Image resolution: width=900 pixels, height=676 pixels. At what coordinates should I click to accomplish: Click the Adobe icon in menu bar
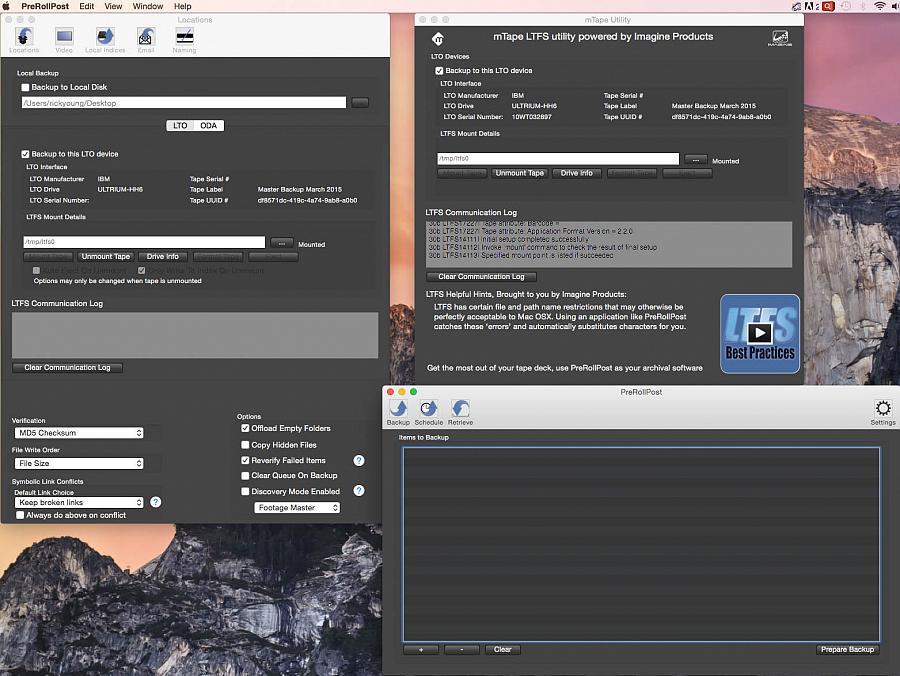pyautogui.click(x=811, y=6)
